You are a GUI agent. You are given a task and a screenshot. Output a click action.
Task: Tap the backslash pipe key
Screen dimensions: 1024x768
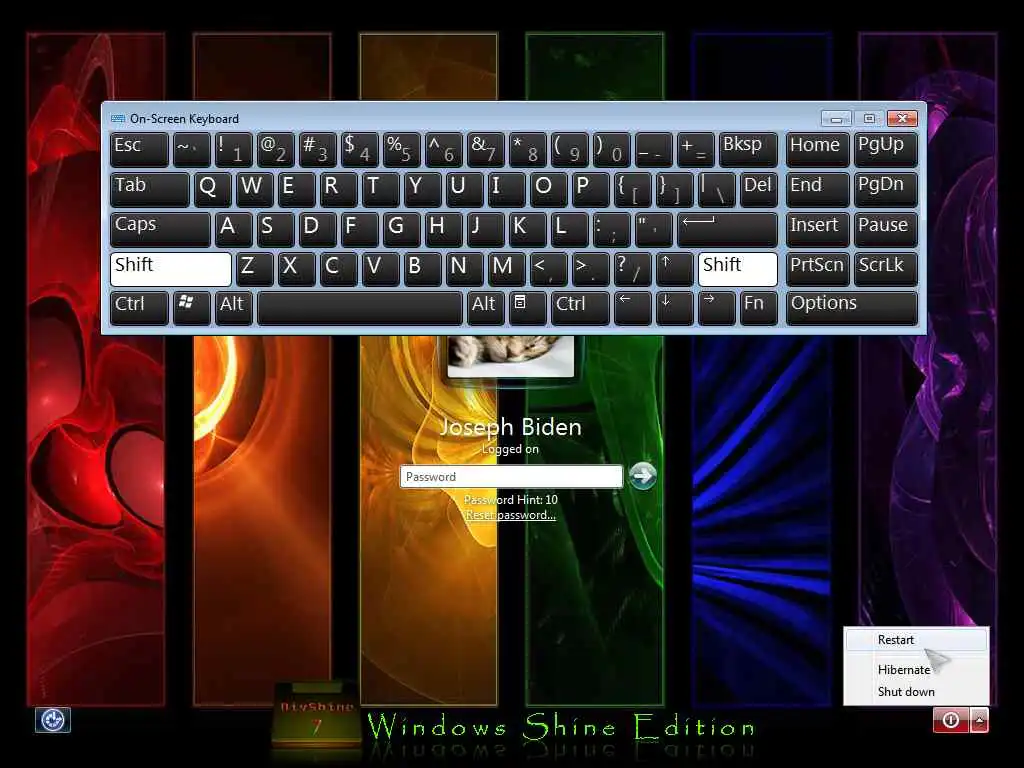(716, 189)
